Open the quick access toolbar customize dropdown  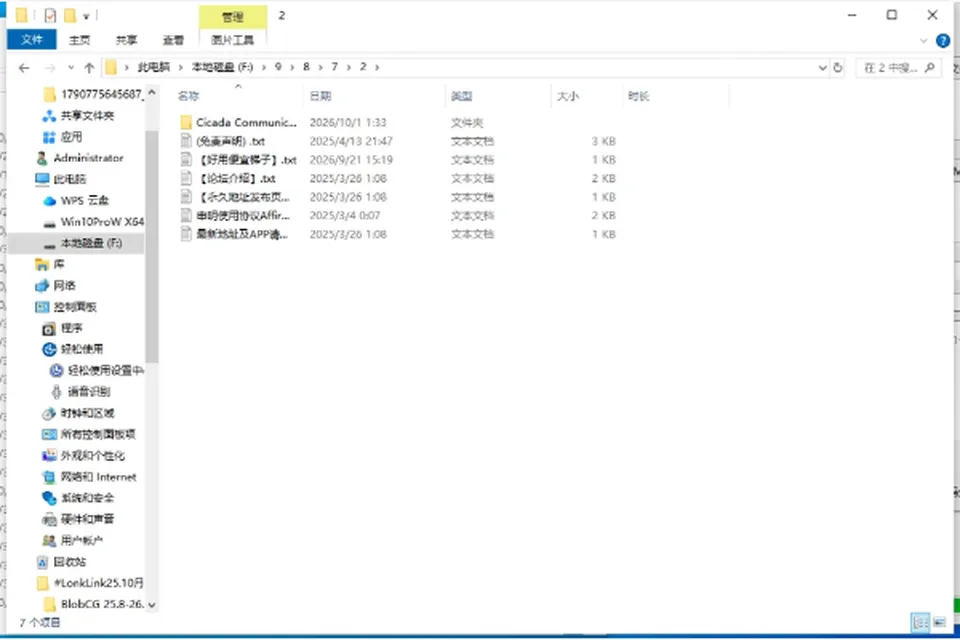pyautogui.click(x=86, y=16)
